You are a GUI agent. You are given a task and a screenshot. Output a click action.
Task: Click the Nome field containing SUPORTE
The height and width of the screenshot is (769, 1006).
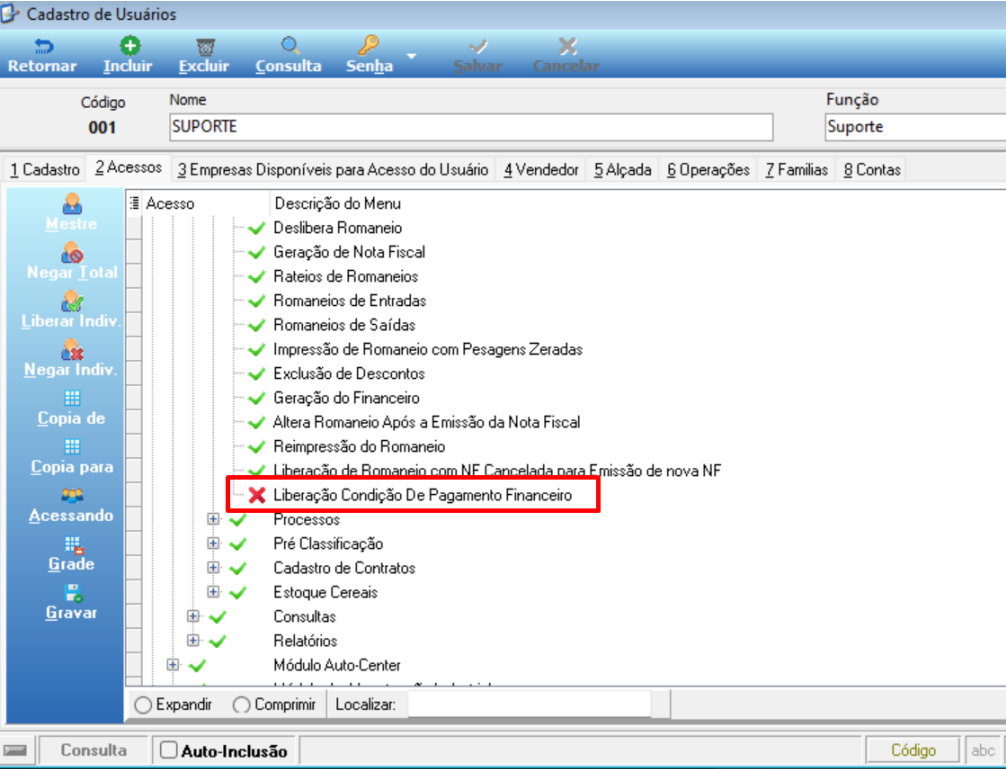(x=471, y=127)
